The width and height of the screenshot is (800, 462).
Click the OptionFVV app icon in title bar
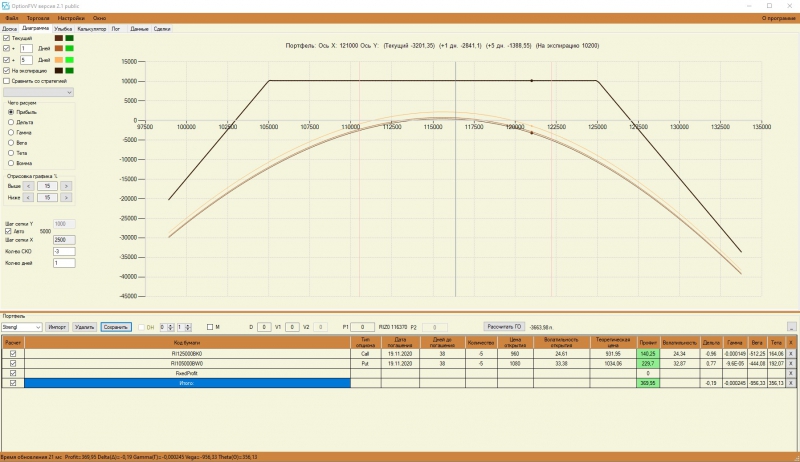(6, 6)
